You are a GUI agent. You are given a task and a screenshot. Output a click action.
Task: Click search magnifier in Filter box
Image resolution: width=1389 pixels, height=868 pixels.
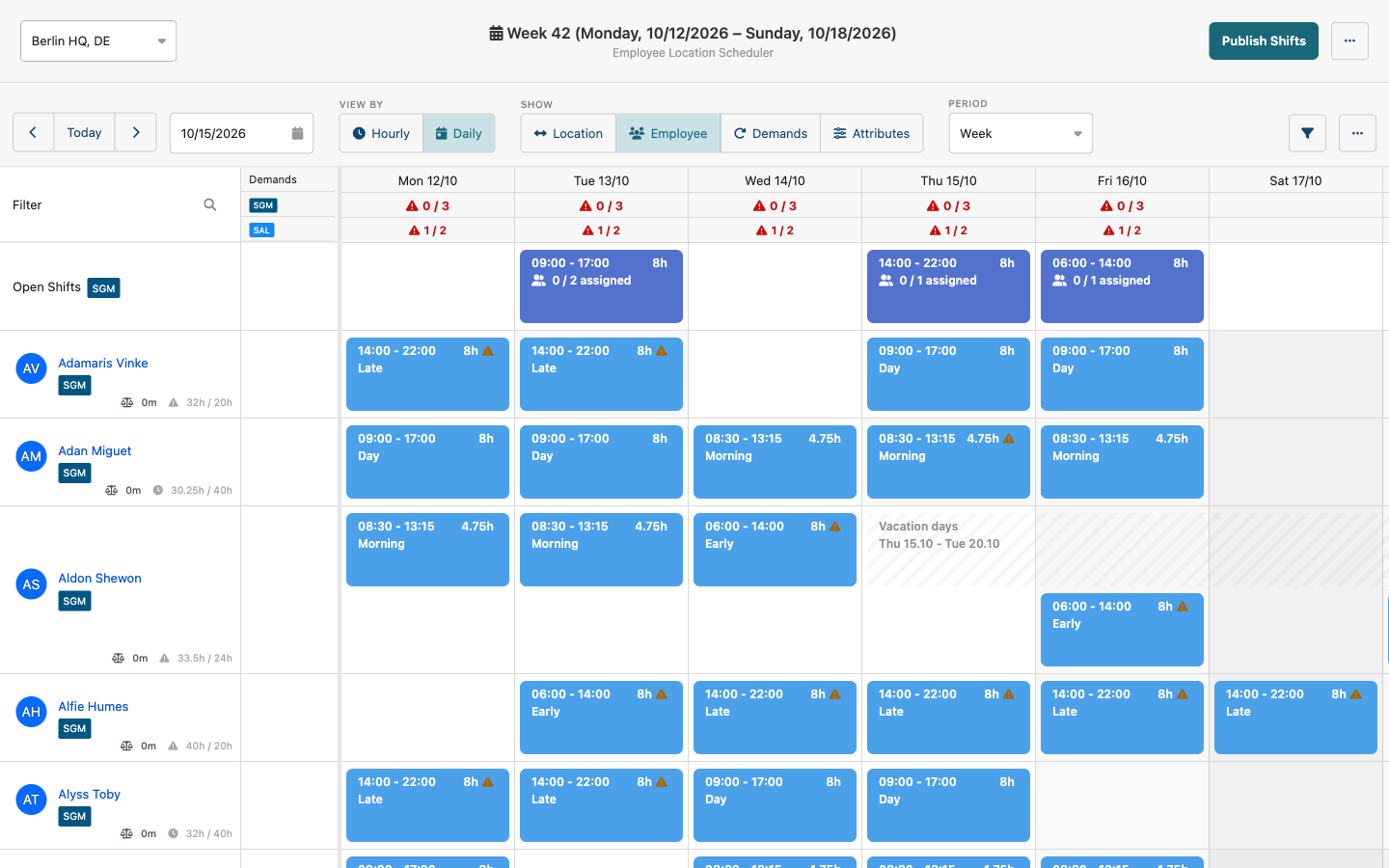click(x=209, y=204)
